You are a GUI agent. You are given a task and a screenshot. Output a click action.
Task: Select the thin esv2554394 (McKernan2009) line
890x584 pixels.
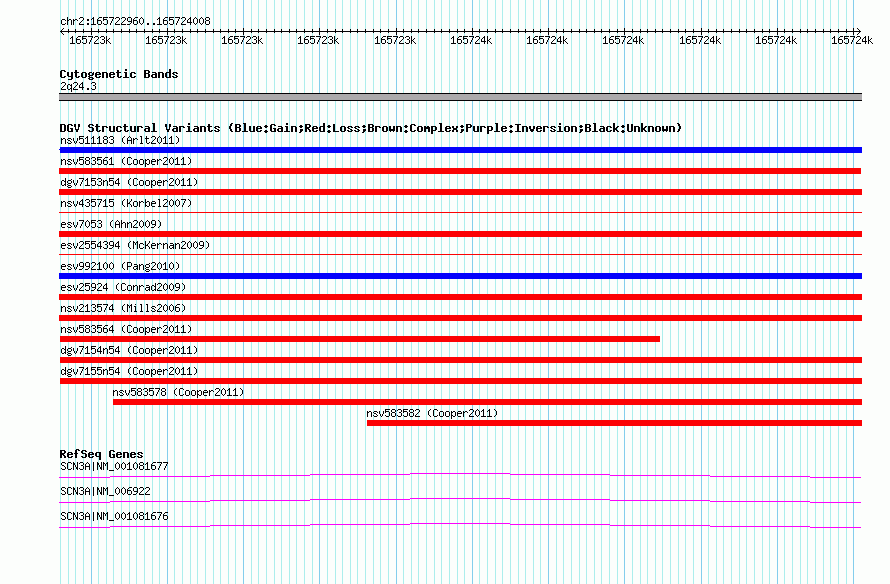pyautogui.click(x=460, y=255)
